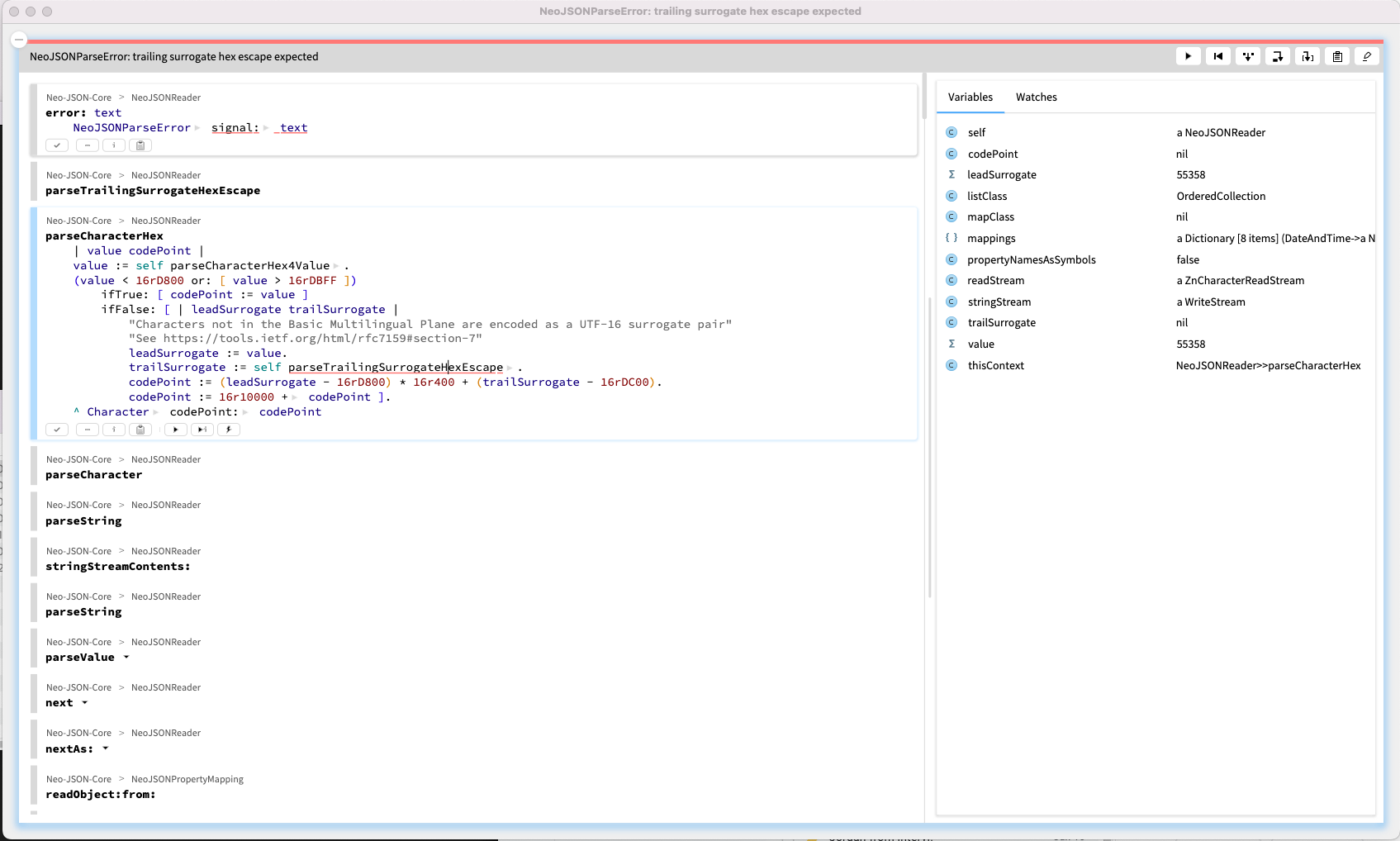1400x841 pixels.
Task: Click the underlined signal: selector in code
Action: click(235, 128)
